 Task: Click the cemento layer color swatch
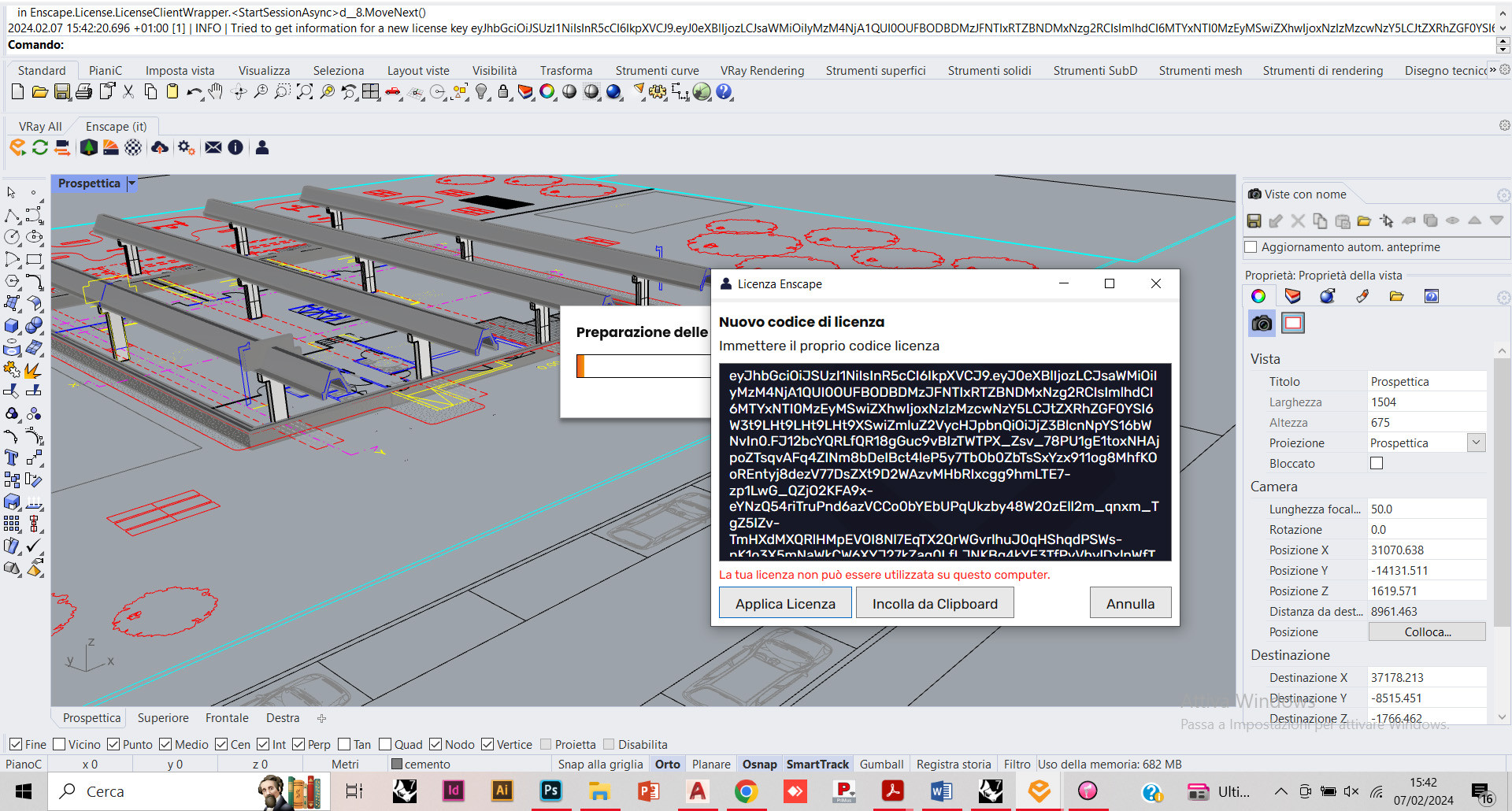(x=397, y=764)
